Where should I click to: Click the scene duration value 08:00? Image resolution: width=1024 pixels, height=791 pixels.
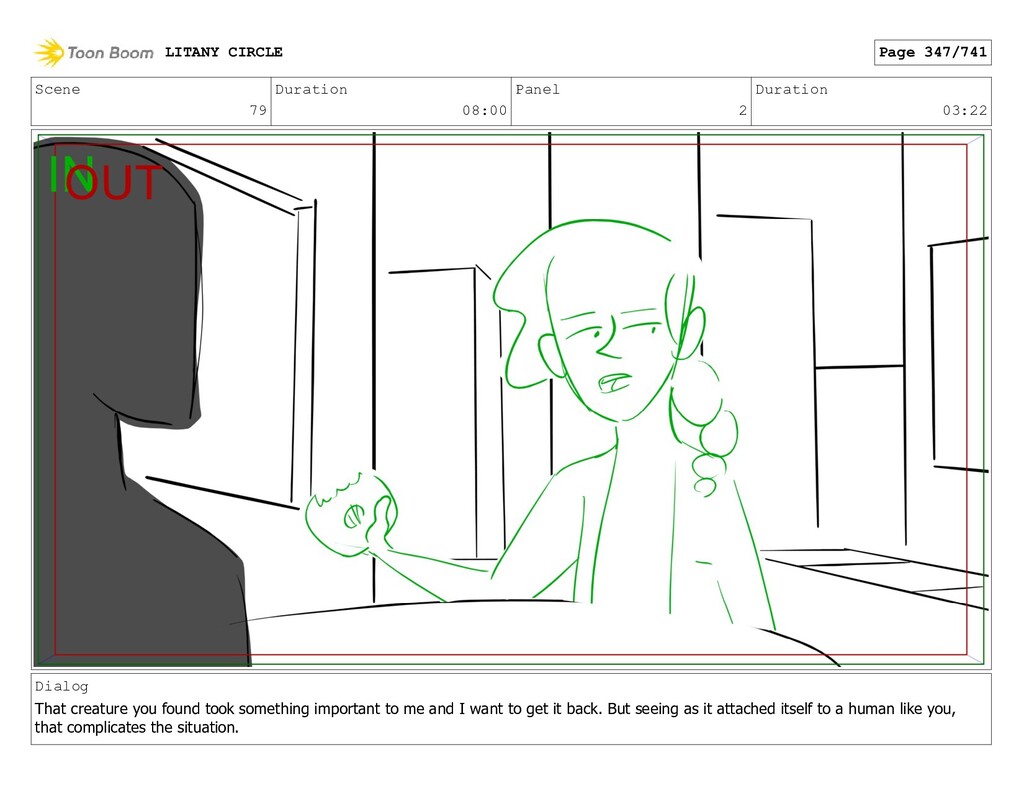click(485, 110)
